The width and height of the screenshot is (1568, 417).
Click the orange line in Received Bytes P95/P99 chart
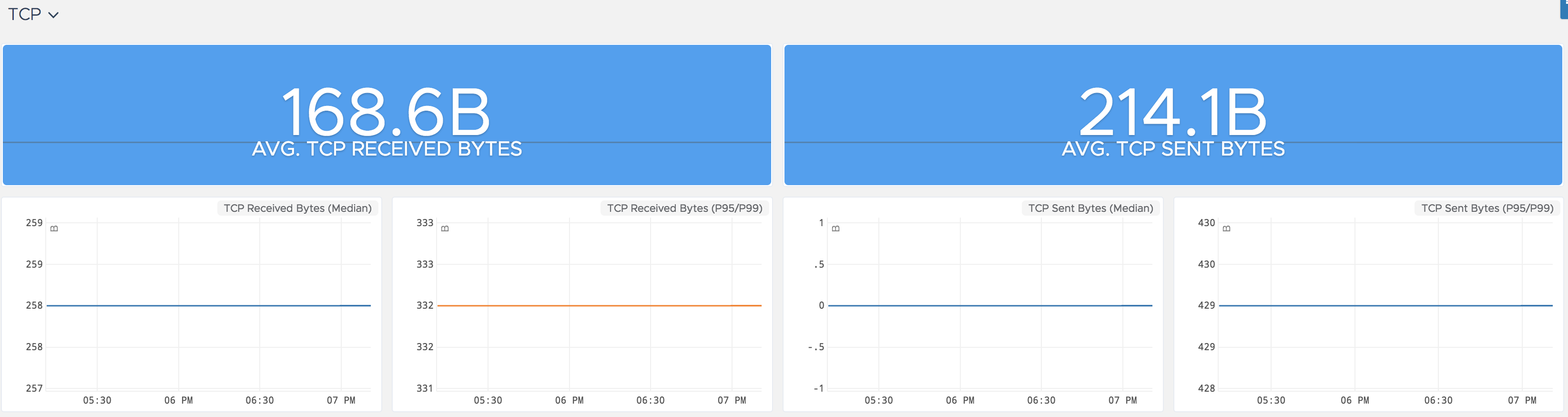(600, 305)
